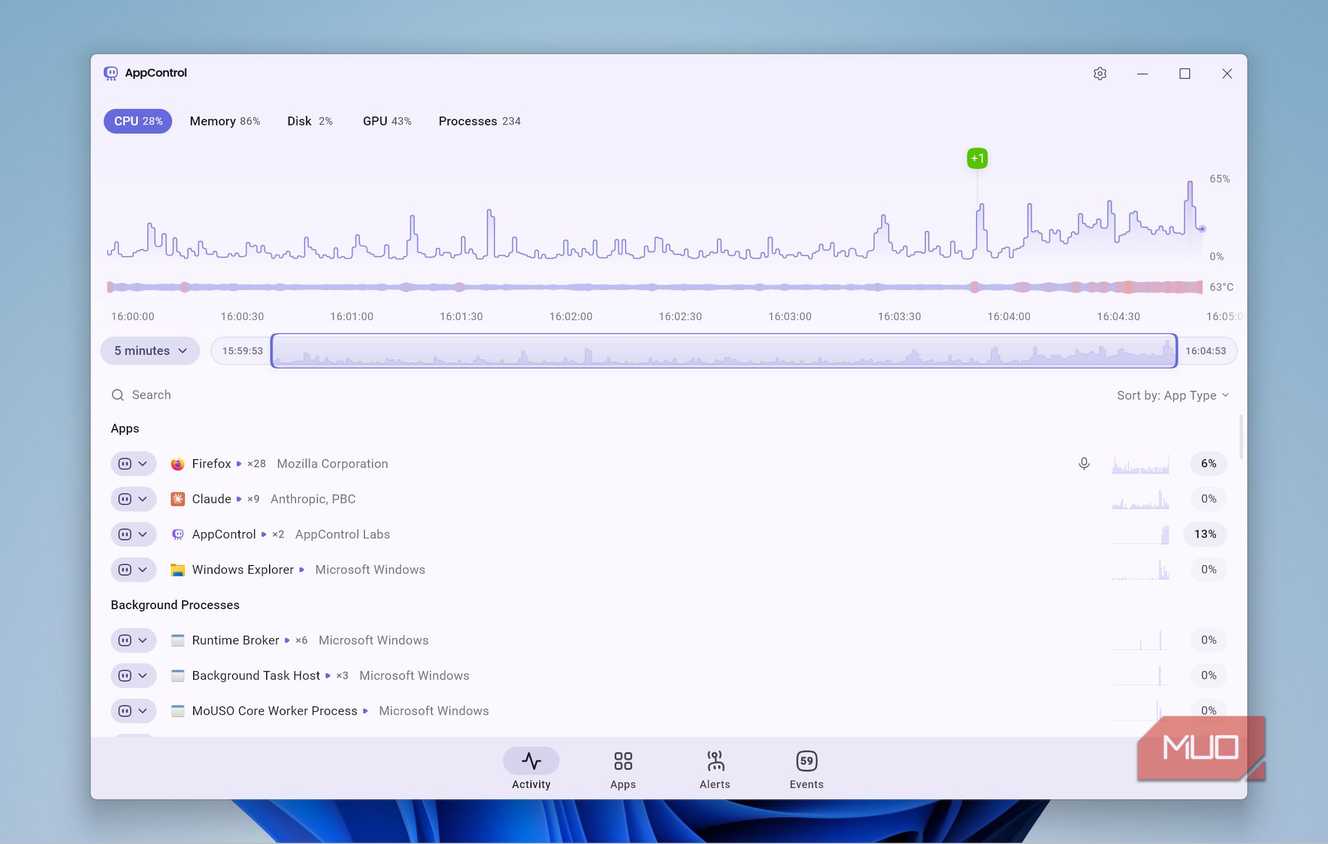The width and height of the screenshot is (1328, 844).
Task: Click the AppControl logo in the title bar
Action: point(111,73)
